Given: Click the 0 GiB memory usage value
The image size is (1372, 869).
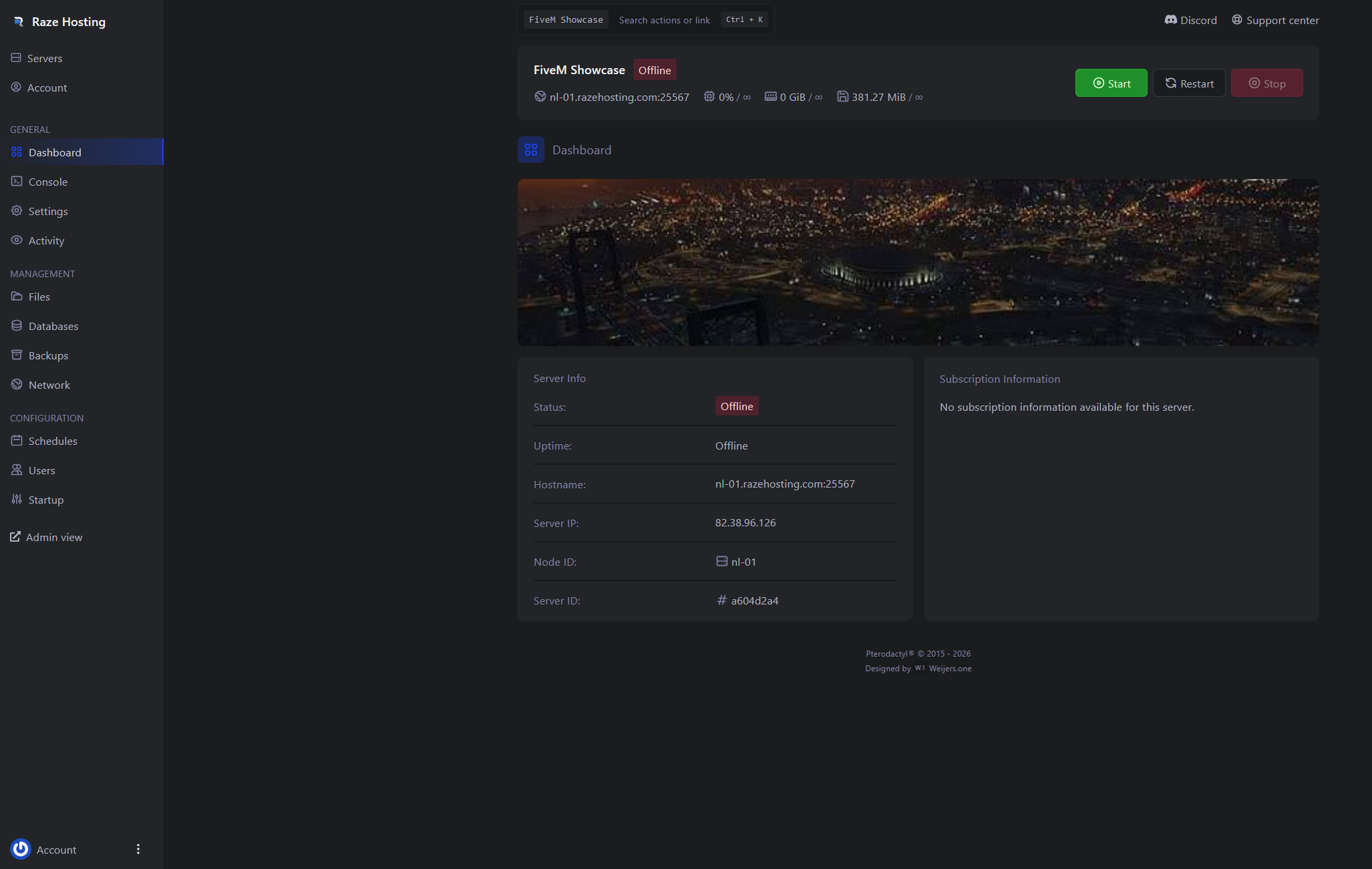Looking at the screenshot, I should tap(793, 97).
